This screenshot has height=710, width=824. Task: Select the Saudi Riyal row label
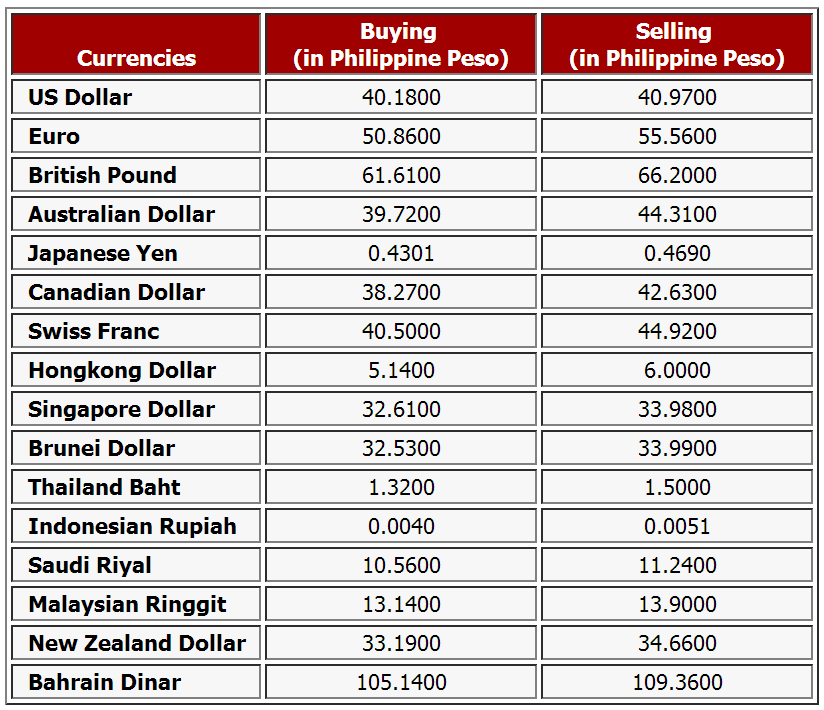90,565
